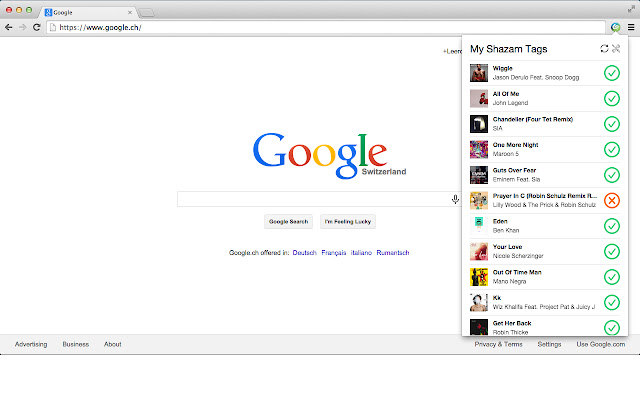Close the Google tab
Image resolution: width=640 pixels, height=400 pixels.
[130, 13]
